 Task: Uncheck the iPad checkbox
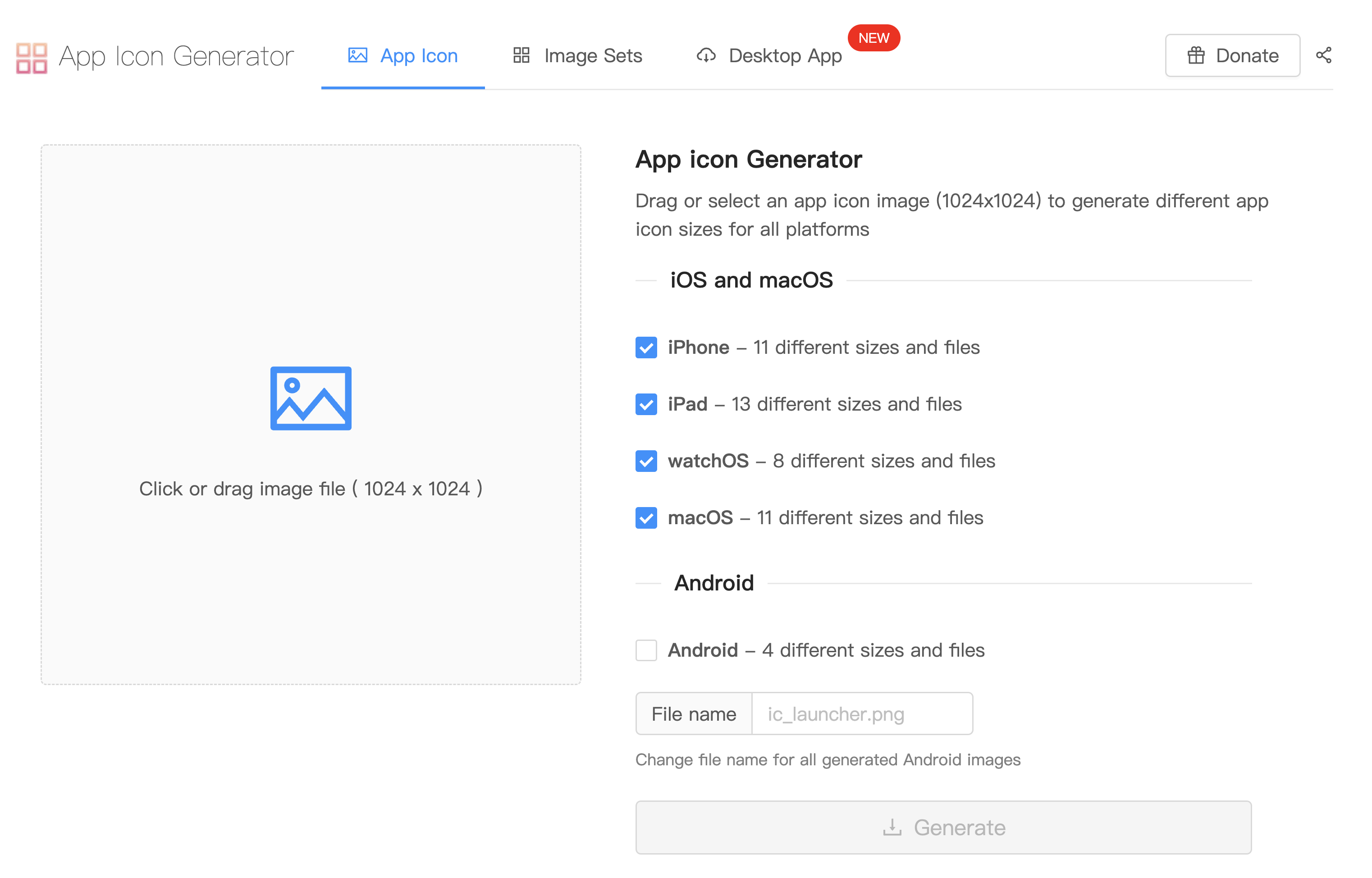[x=646, y=404]
